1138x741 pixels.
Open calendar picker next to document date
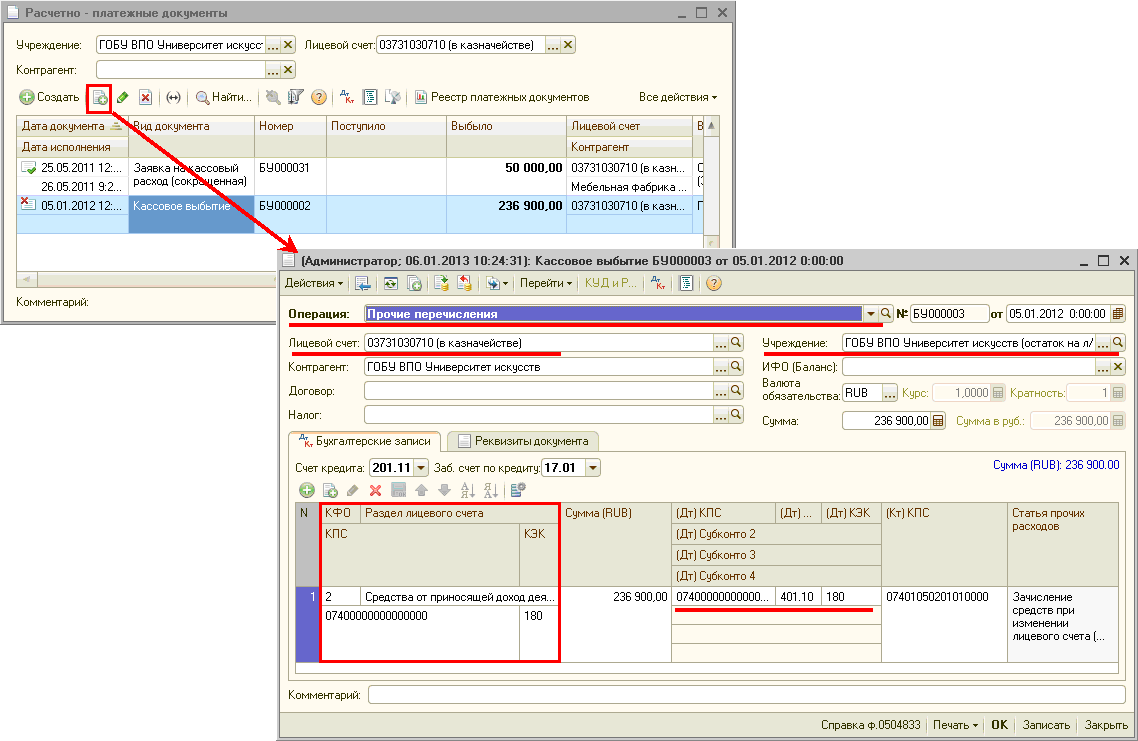point(1118,313)
